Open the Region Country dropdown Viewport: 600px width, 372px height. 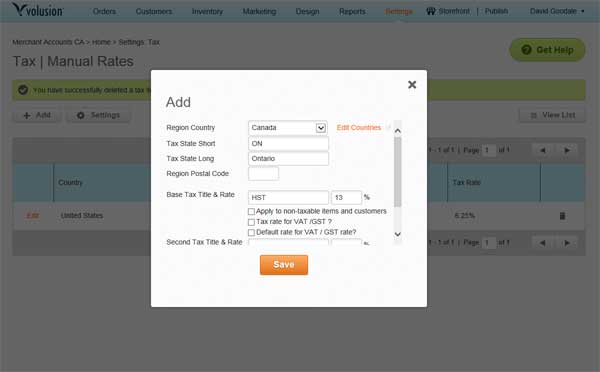point(288,128)
